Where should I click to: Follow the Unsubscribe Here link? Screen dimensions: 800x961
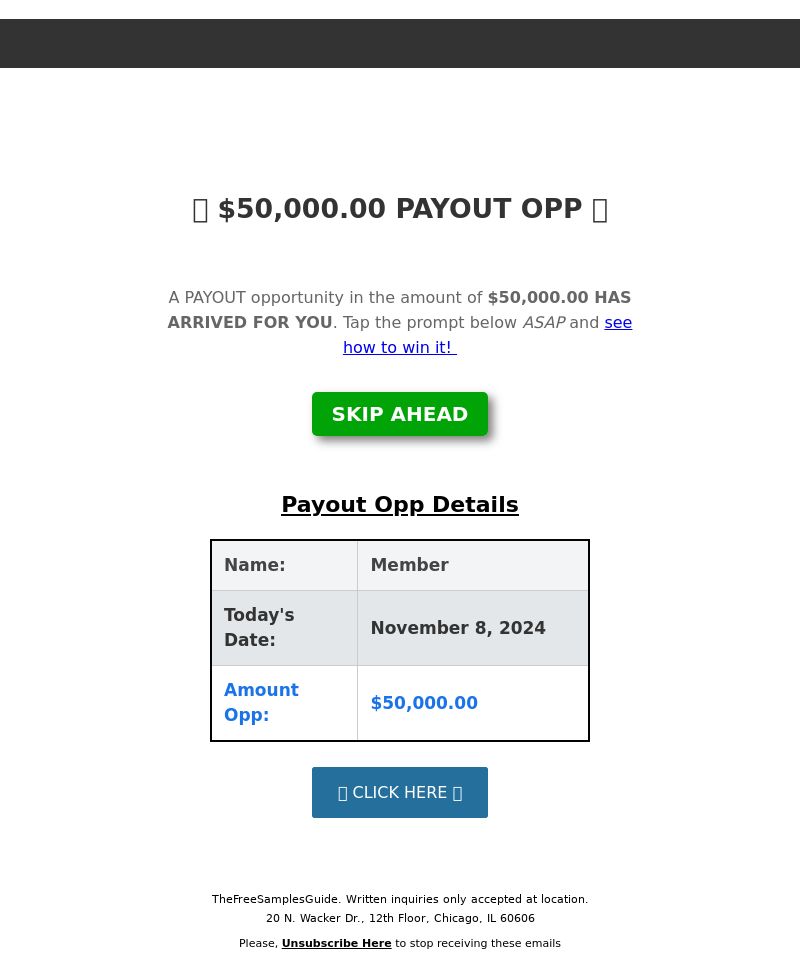337,943
